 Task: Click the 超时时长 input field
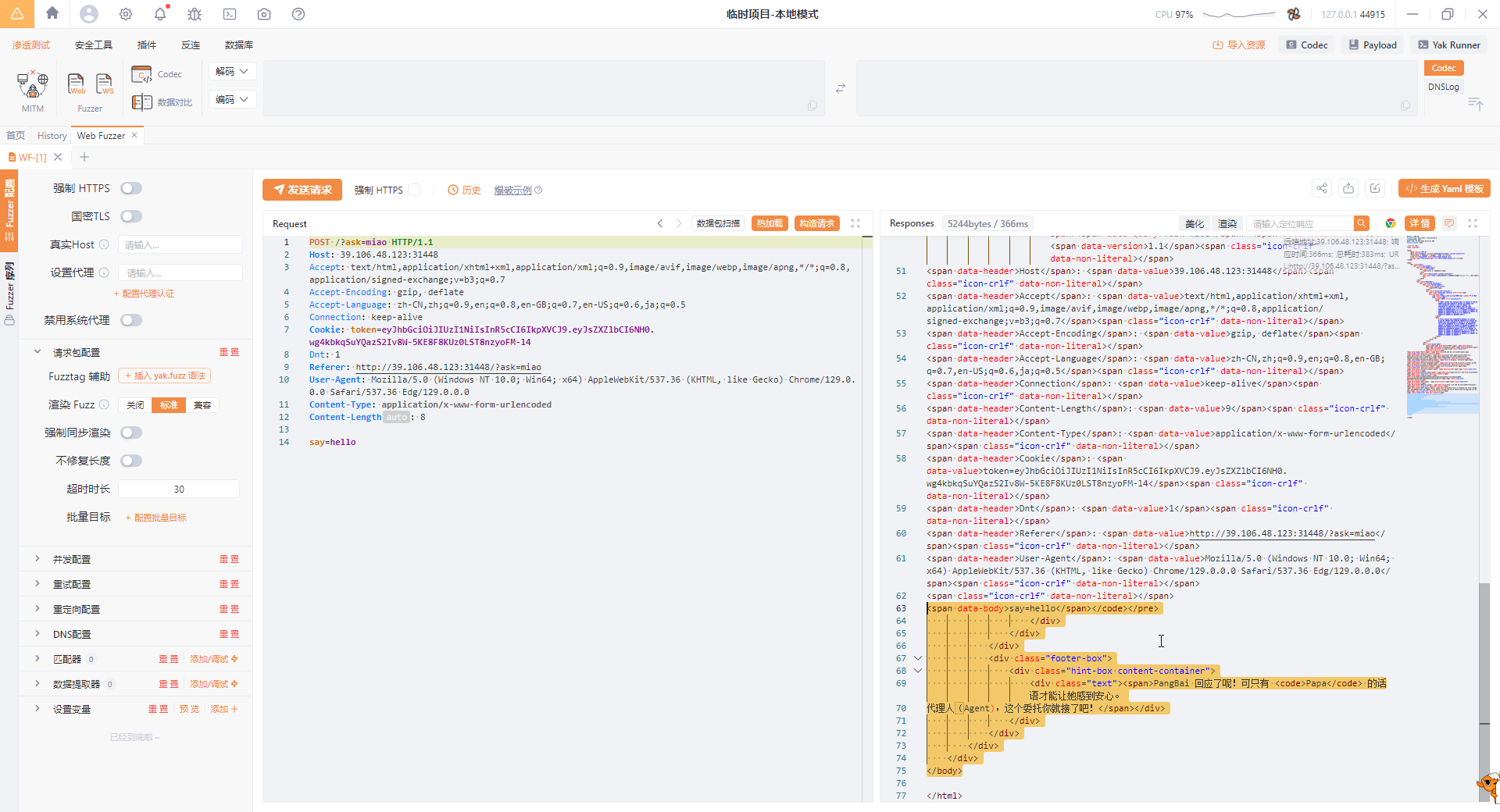coord(179,489)
